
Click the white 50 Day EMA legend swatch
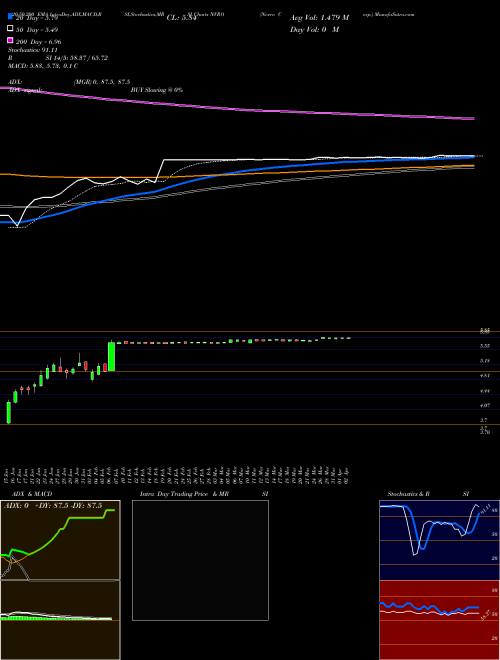[x=10, y=29]
